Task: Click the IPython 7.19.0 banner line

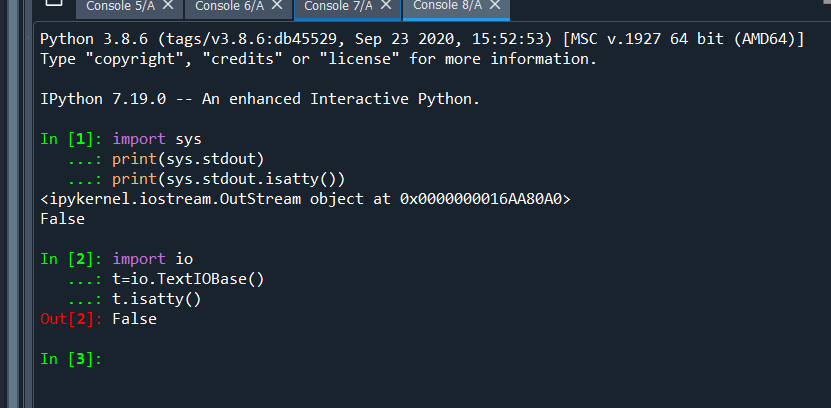Action: (260, 99)
